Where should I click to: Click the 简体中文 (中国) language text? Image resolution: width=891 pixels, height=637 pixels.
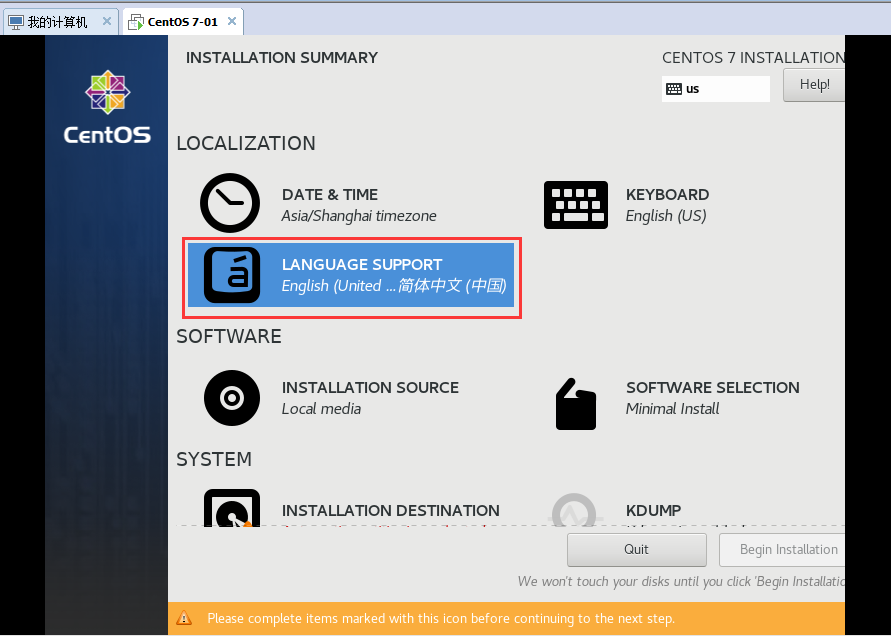[452, 285]
